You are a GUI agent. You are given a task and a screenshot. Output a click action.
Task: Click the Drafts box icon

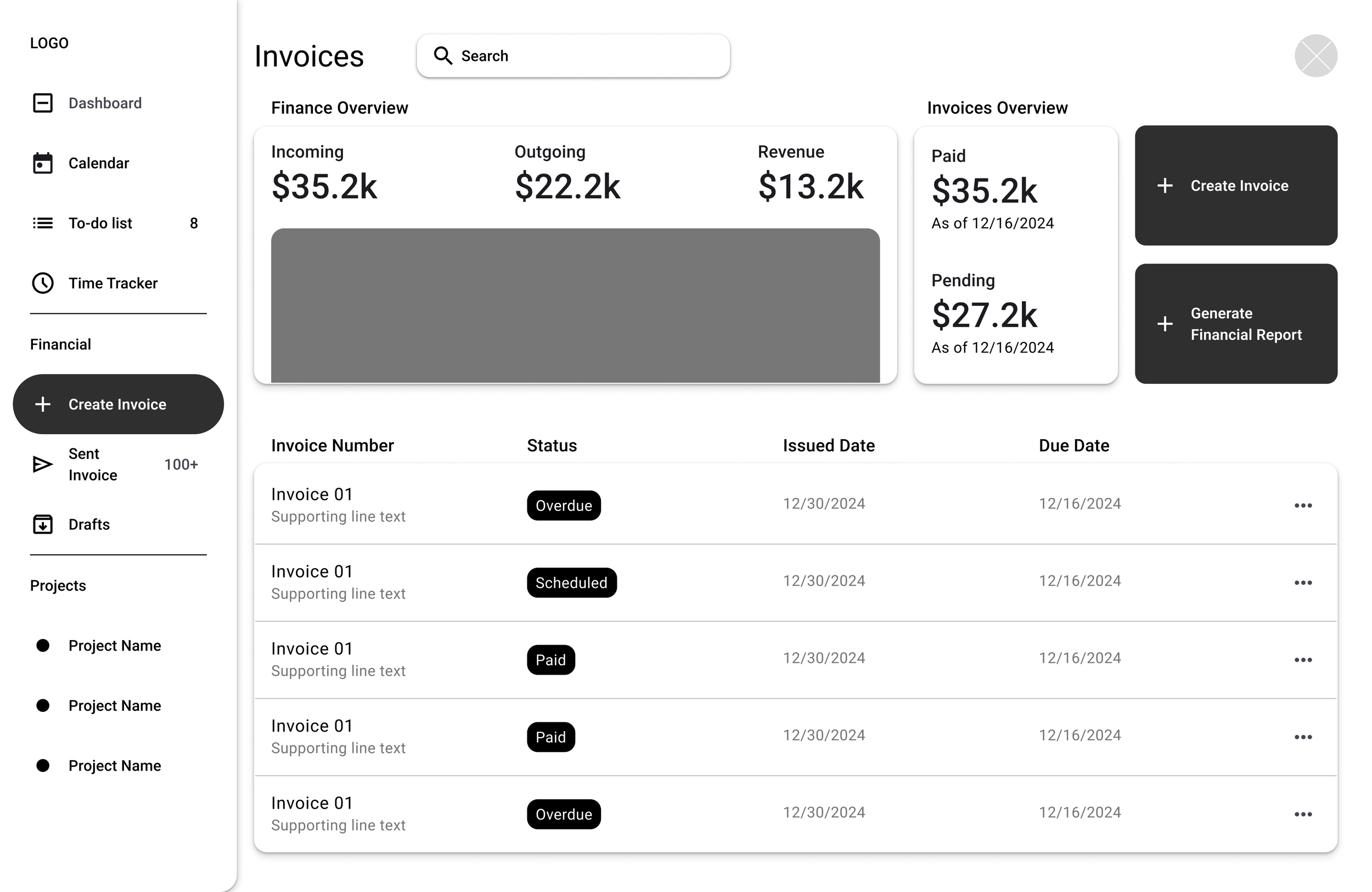(43, 524)
